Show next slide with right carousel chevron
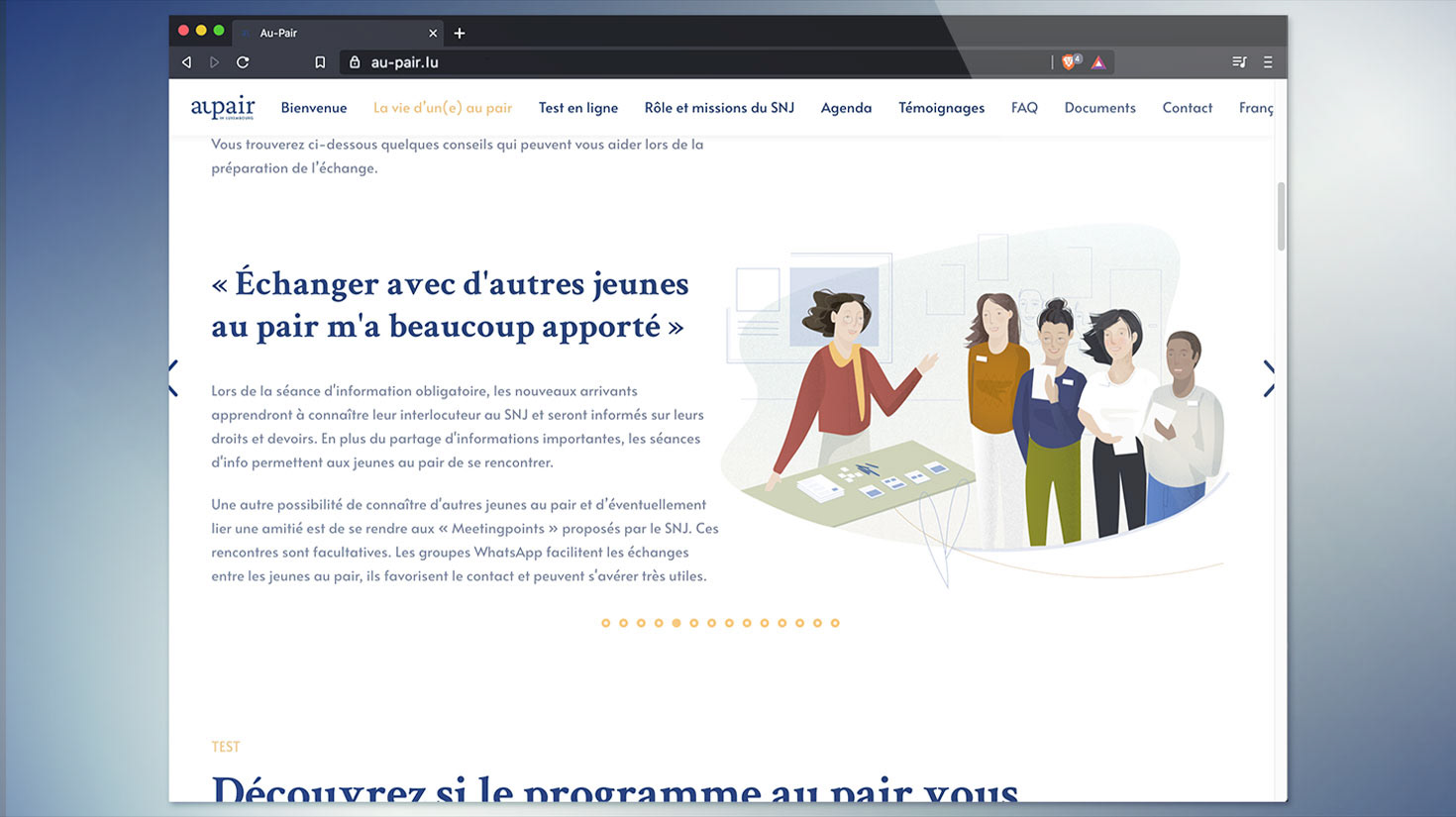The height and width of the screenshot is (817, 1456). click(x=1269, y=378)
